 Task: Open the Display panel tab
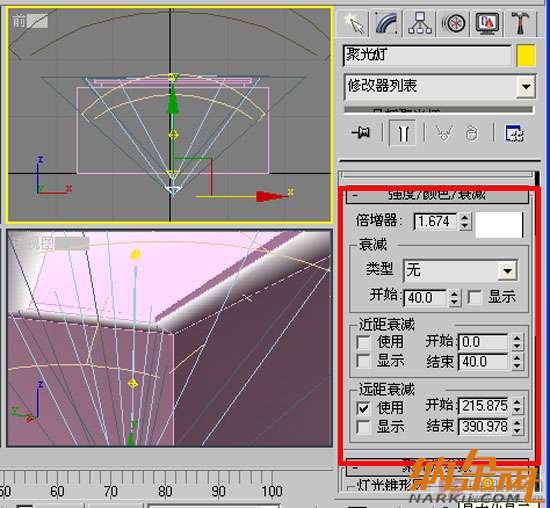[x=487, y=23]
